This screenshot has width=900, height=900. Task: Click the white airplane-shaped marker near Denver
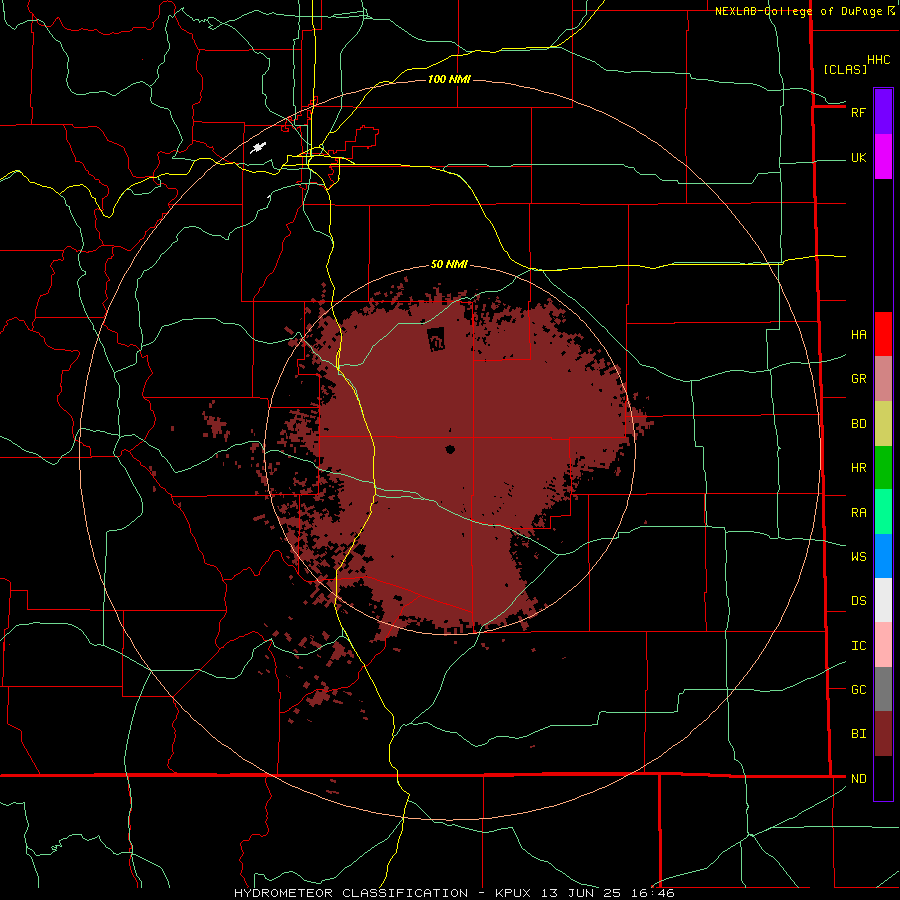click(258, 148)
